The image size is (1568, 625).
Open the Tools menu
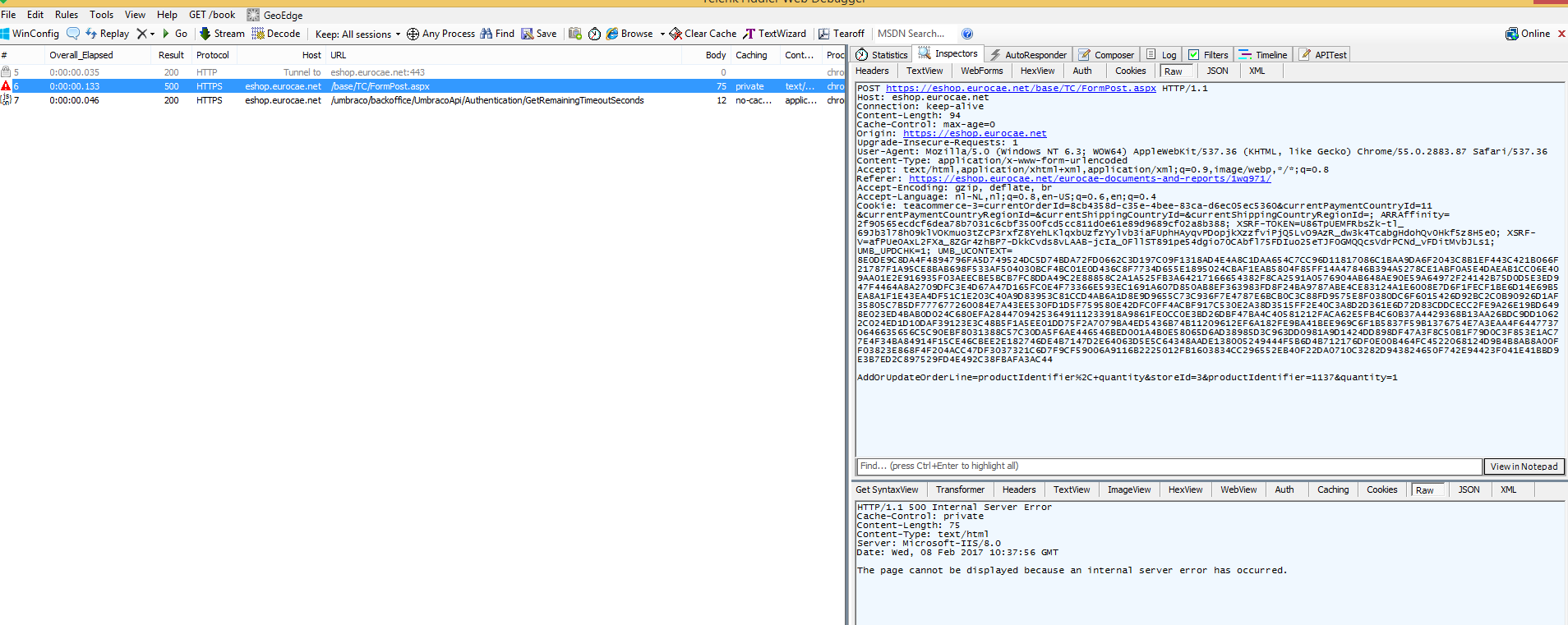[x=102, y=15]
